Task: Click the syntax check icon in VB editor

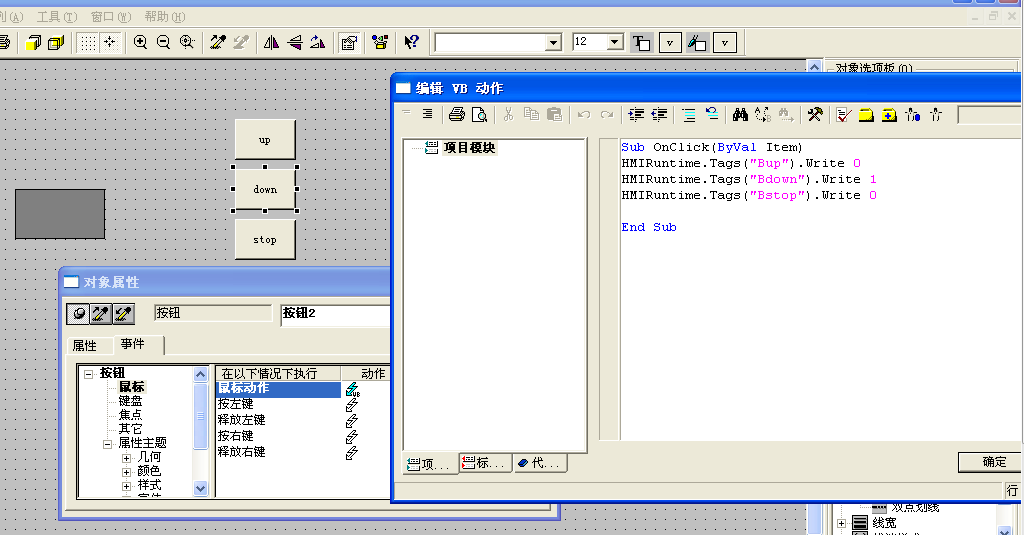Action: [843, 114]
